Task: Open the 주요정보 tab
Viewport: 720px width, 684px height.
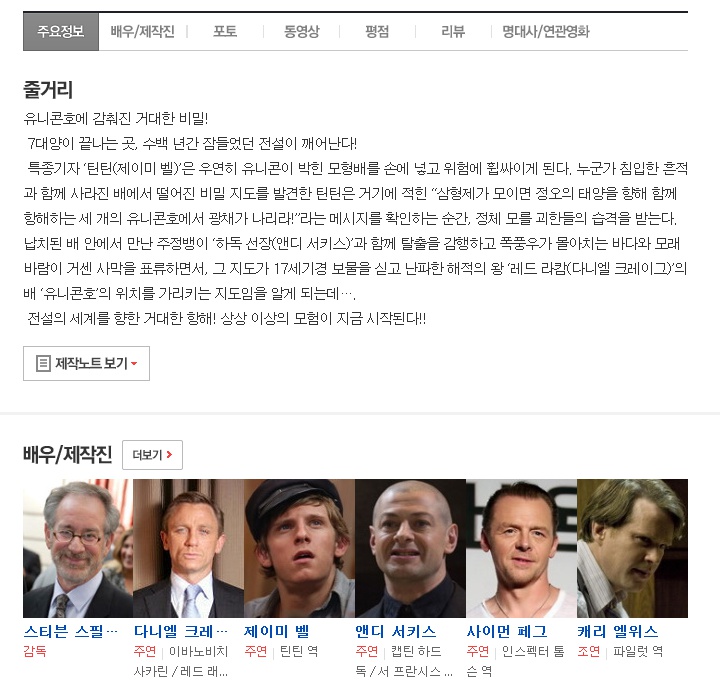Action: coord(61,32)
